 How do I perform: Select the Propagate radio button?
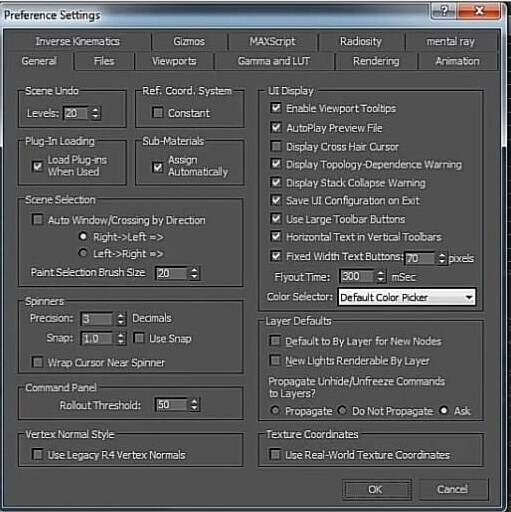click(275, 410)
